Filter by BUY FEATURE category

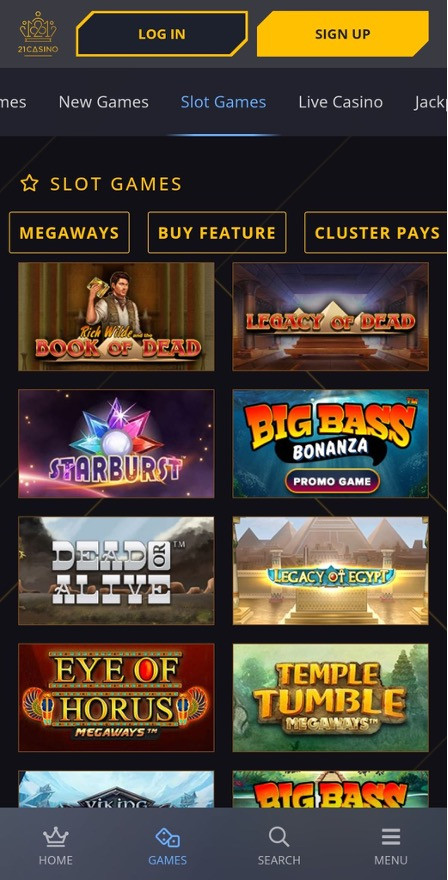tap(217, 232)
